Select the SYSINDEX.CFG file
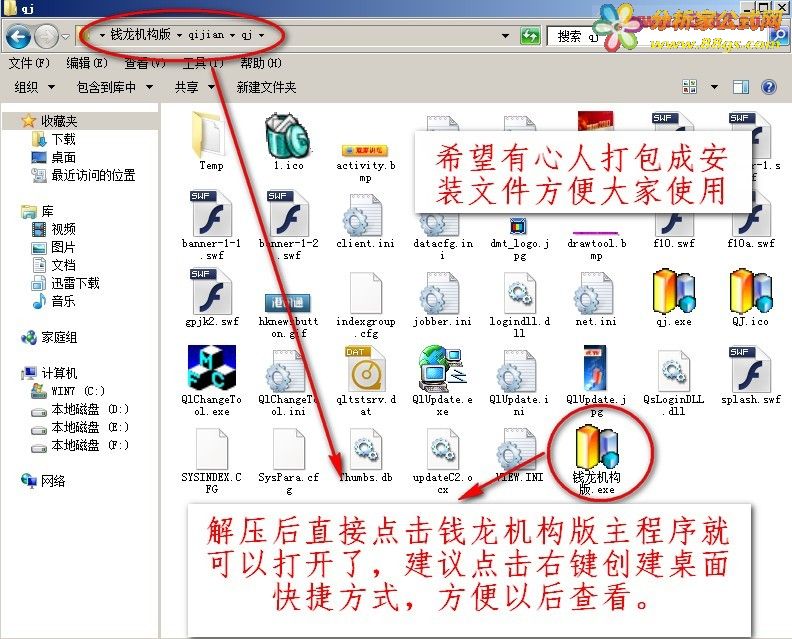The height and width of the screenshot is (639, 792). pyautogui.click(x=211, y=461)
